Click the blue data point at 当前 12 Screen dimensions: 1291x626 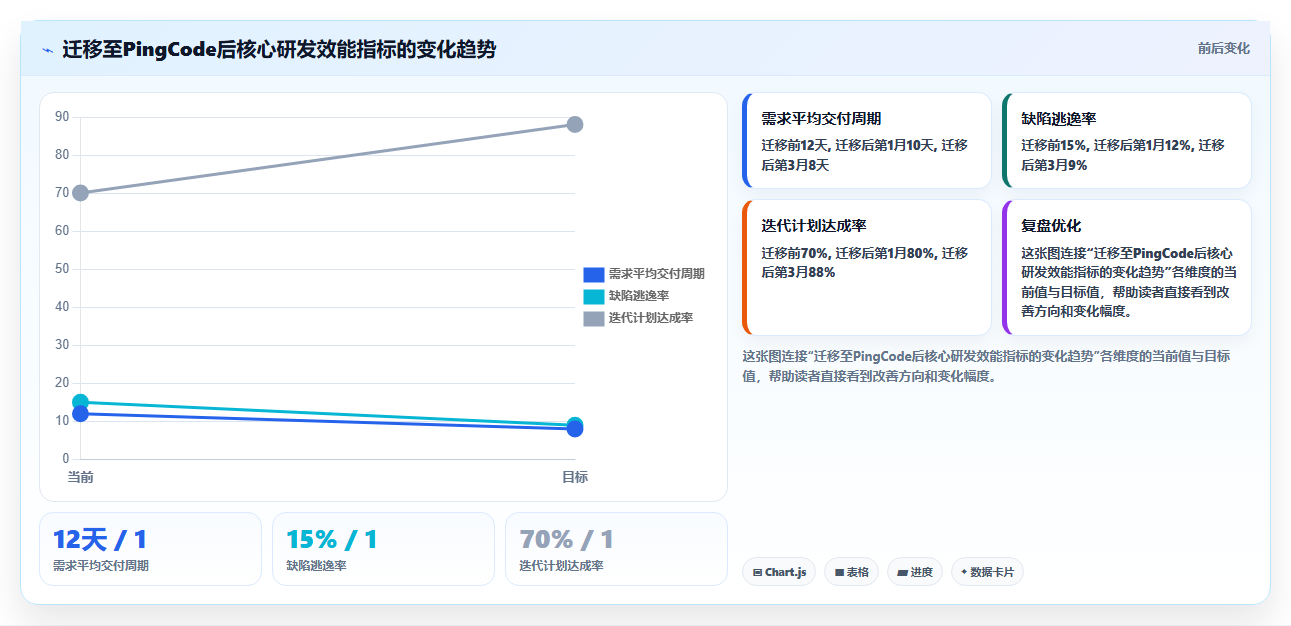80,414
